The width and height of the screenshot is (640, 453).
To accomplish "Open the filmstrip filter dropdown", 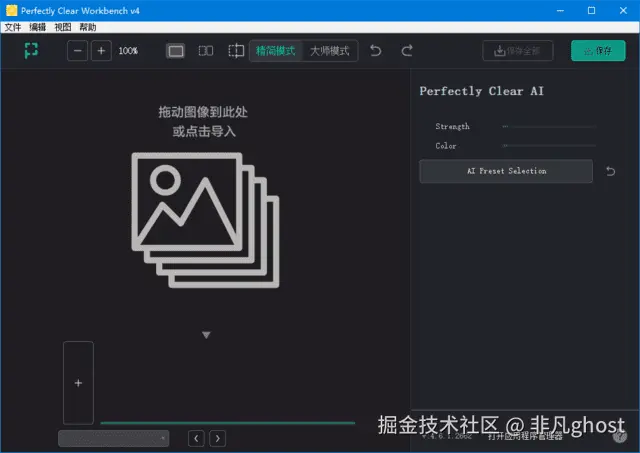I will (x=113, y=438).
